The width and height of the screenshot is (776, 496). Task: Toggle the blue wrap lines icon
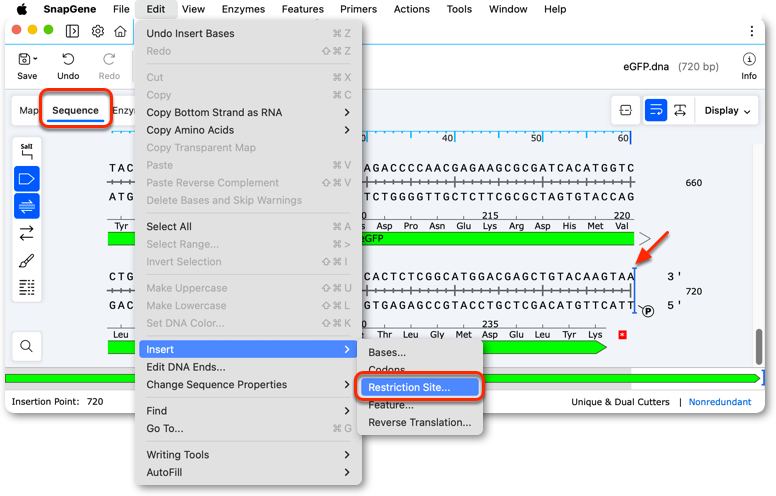point(656,110)
